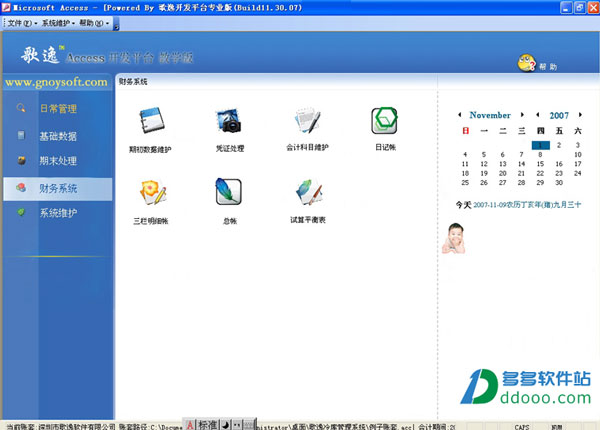Viewport: 600px width, 430px height.
Task: Expand the menu bar toolbar options arrow
Action: (x=116, y=24)
